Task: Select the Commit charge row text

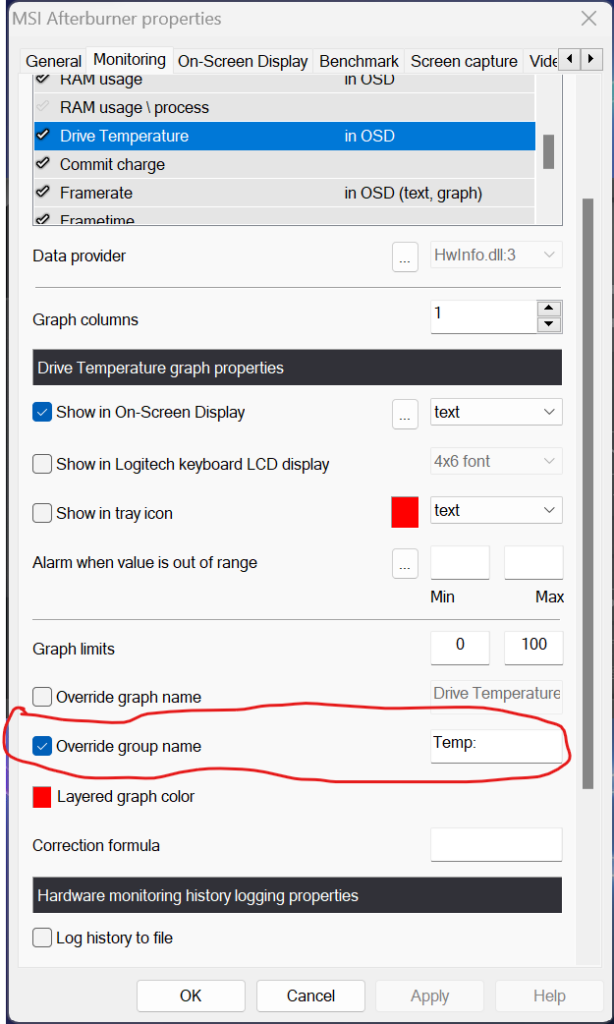Action: click(x=112, y=165)
